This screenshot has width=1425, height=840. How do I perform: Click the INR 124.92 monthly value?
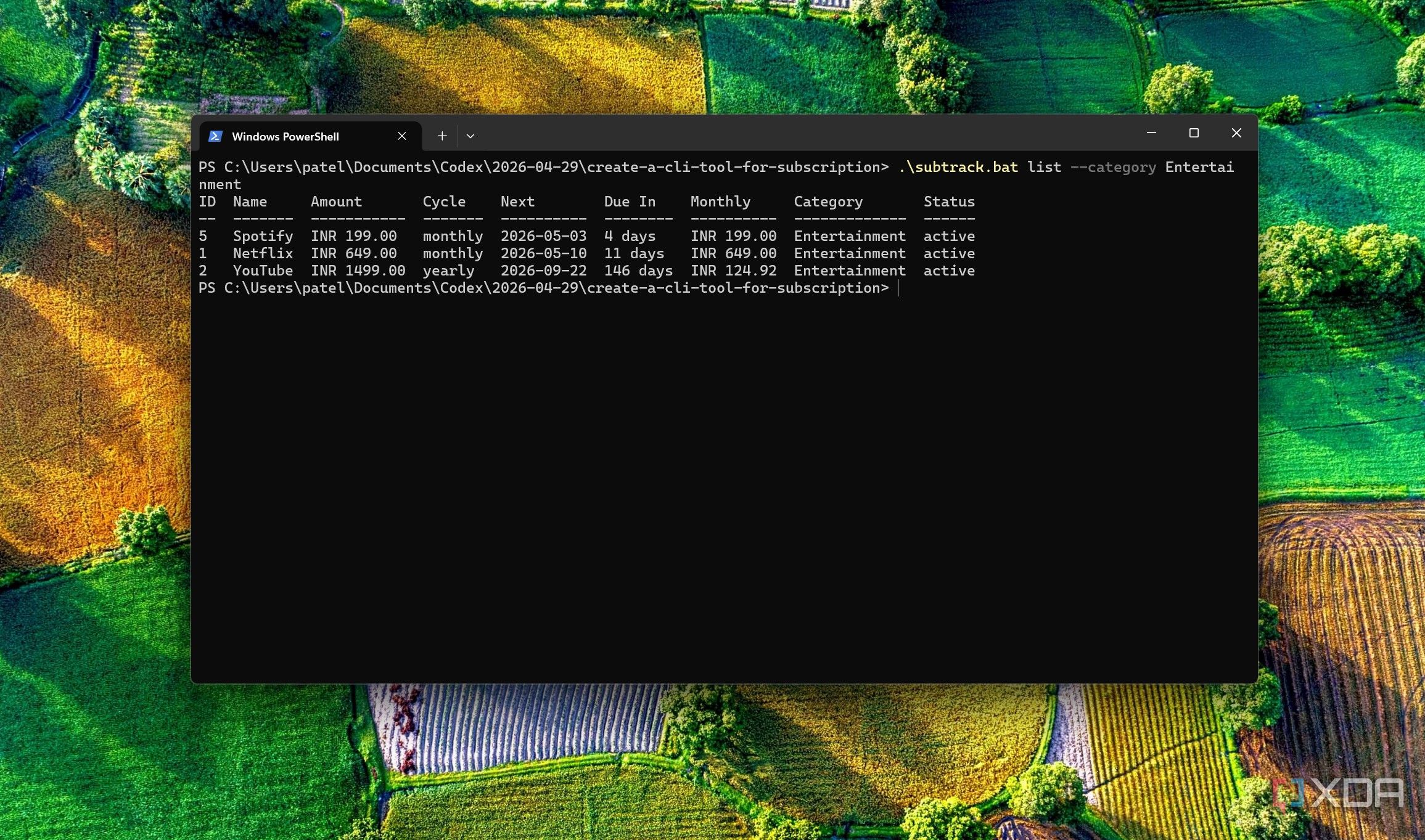pos(734,271)
